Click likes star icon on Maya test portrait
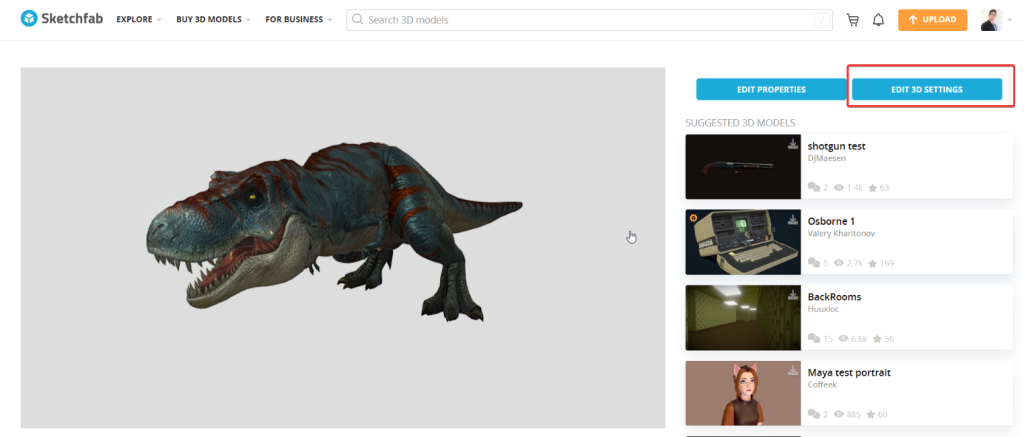Viewport: 1024px width, 437px height. 872,414
